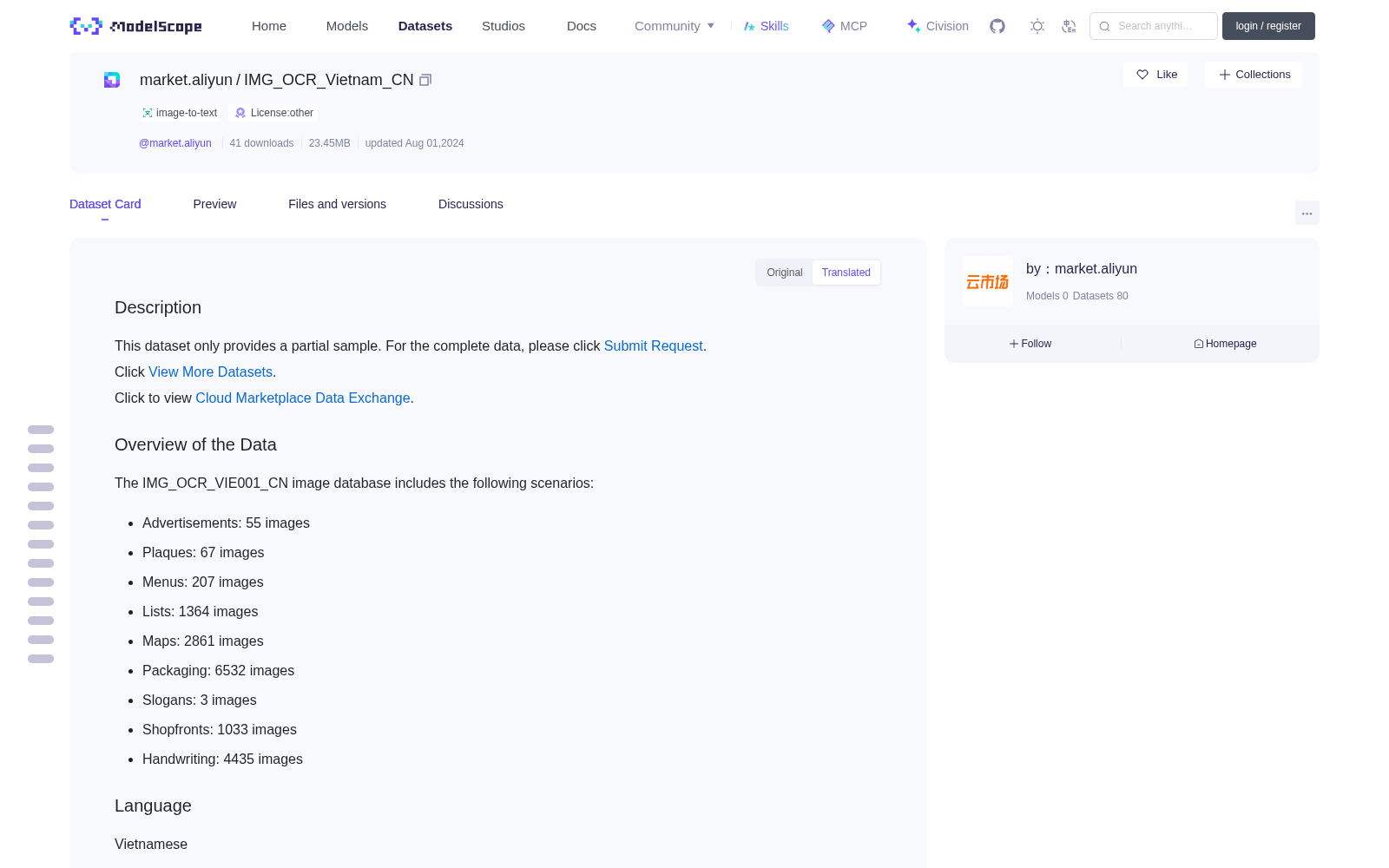Switch site language via translate icon
Screen dimensions: 1389x868
tap(1070, 26)
